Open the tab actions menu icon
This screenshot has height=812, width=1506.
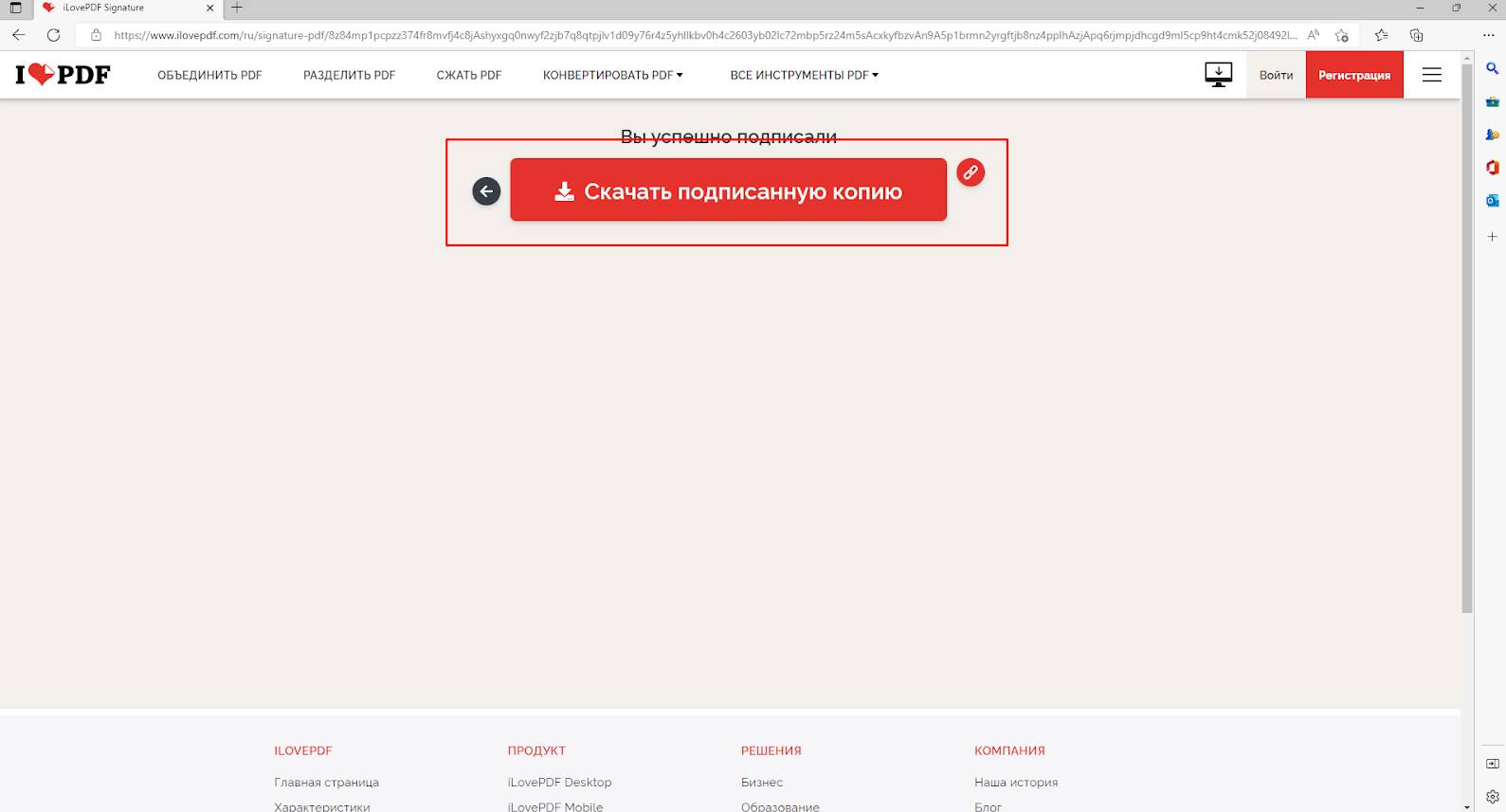[x=15, y=8]
